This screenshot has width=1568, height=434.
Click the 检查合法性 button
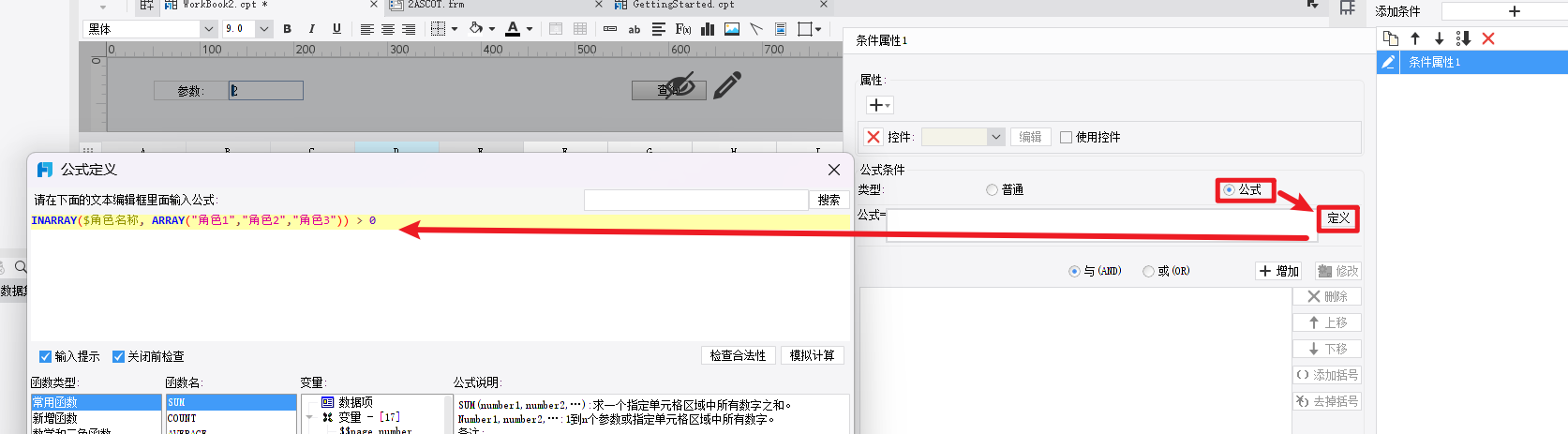point(738,355)
